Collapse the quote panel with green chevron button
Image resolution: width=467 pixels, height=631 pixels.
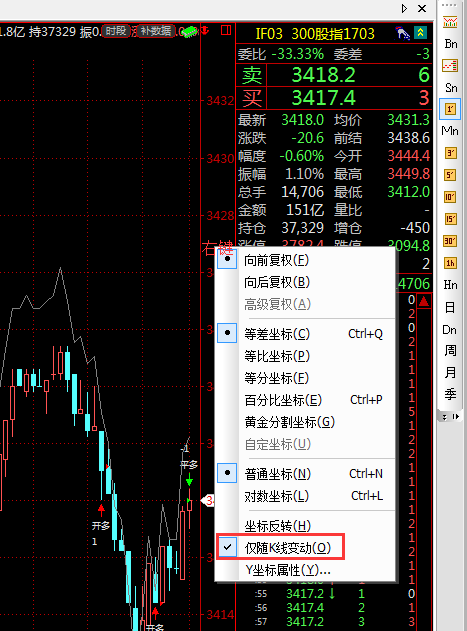click(420, 33)
